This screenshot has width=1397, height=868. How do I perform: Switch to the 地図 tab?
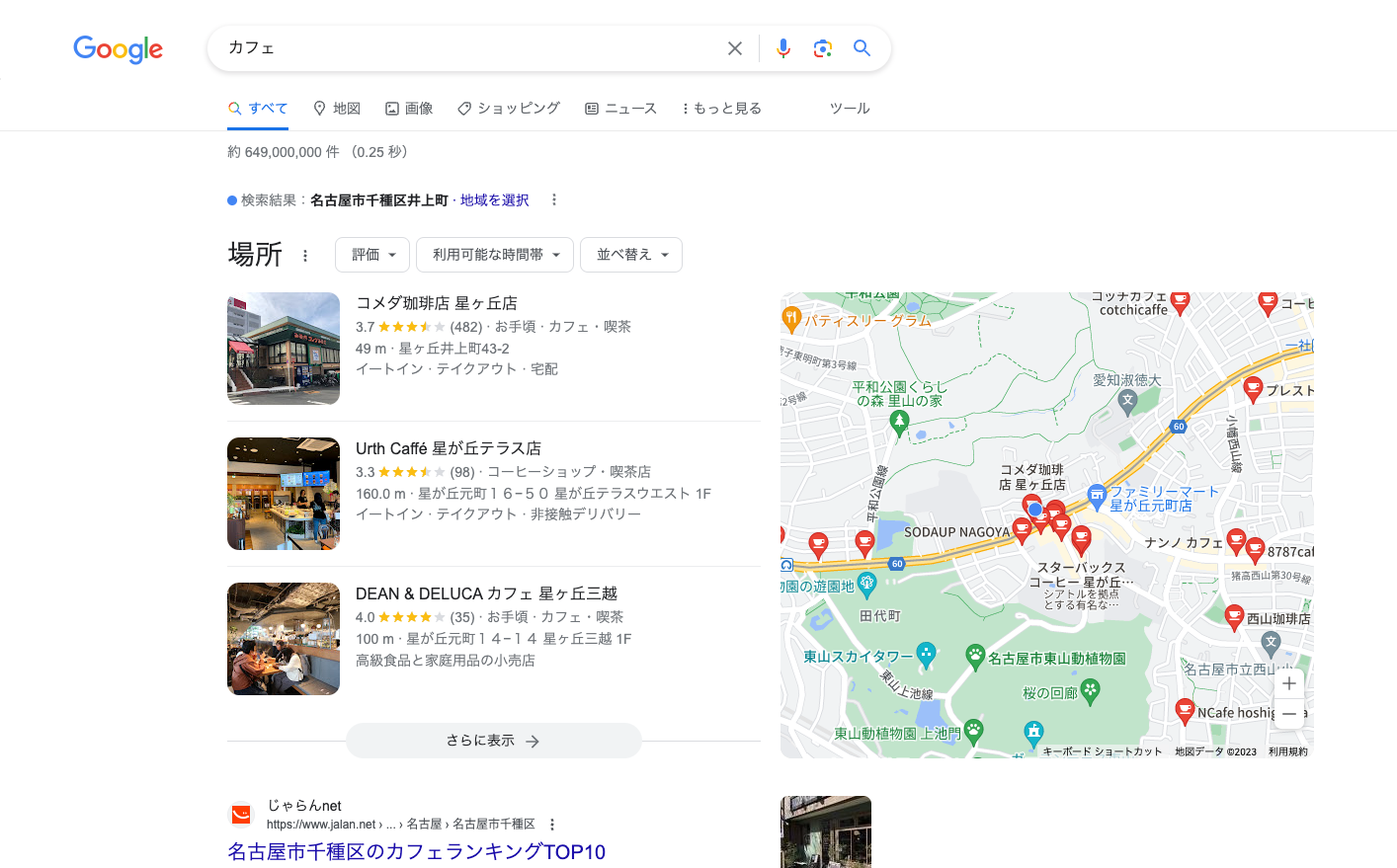click(337, 109)
